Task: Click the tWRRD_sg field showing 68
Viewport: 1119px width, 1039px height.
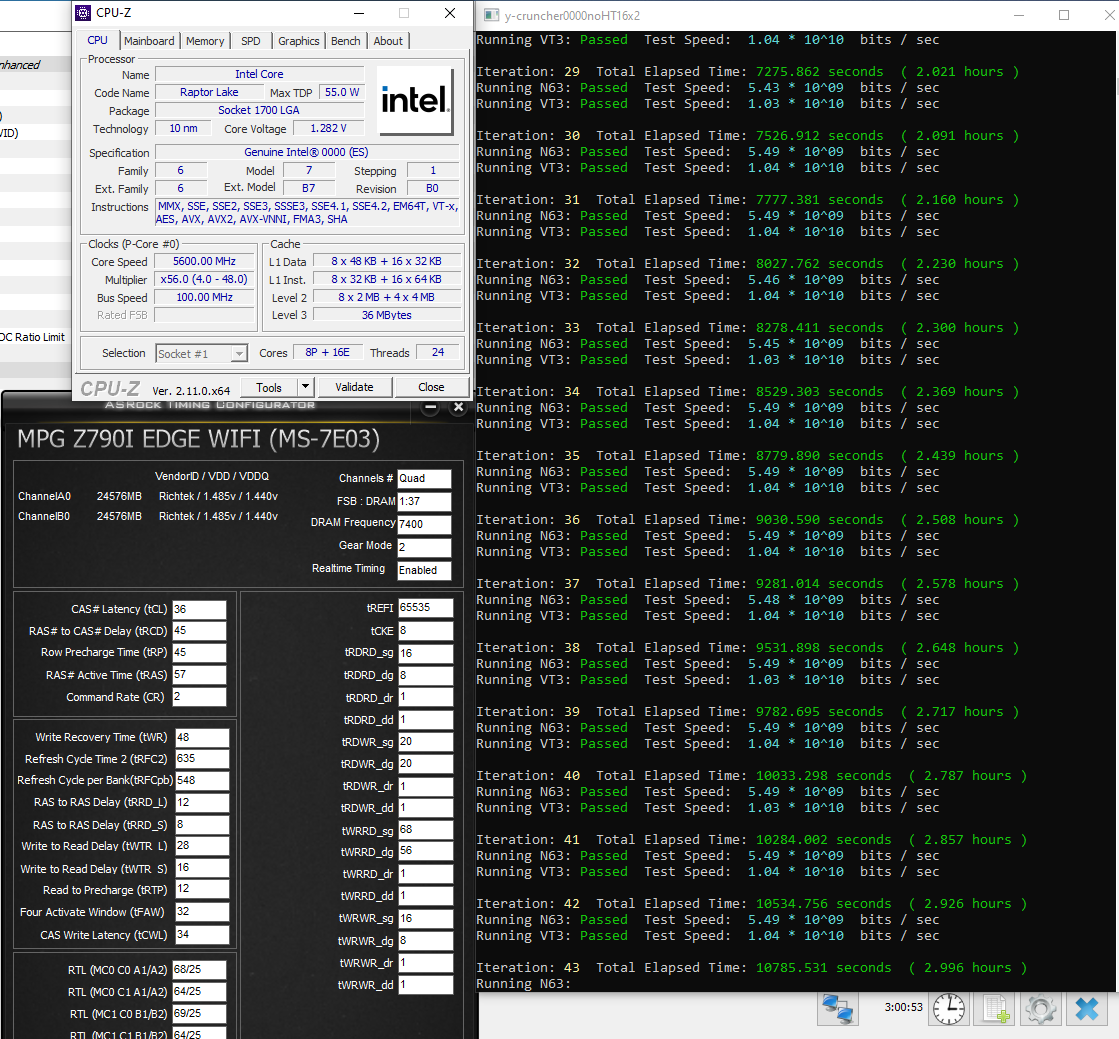Action: (425, 830)
